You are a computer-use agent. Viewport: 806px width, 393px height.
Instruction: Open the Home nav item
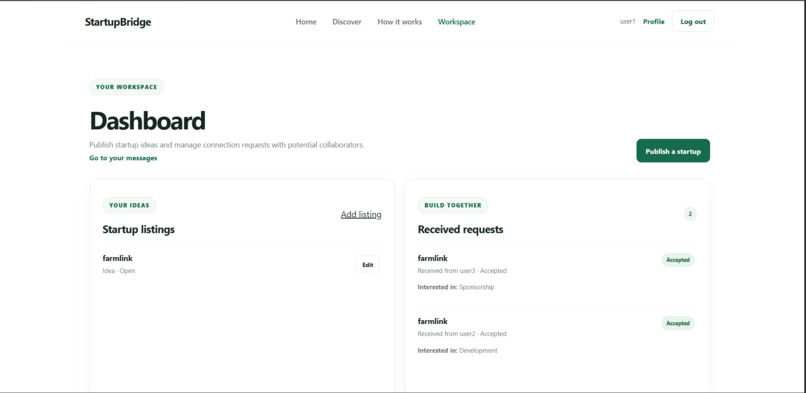coord(306,22)
